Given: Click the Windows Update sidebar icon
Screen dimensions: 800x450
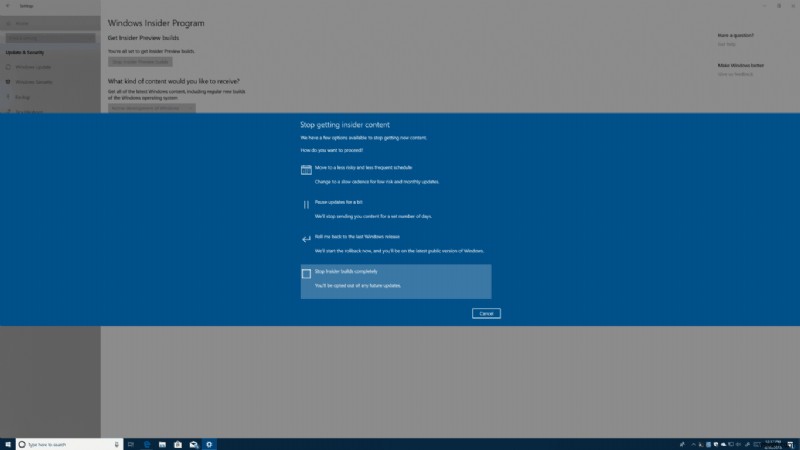Looking at the screenshot, I should (8, 67).
